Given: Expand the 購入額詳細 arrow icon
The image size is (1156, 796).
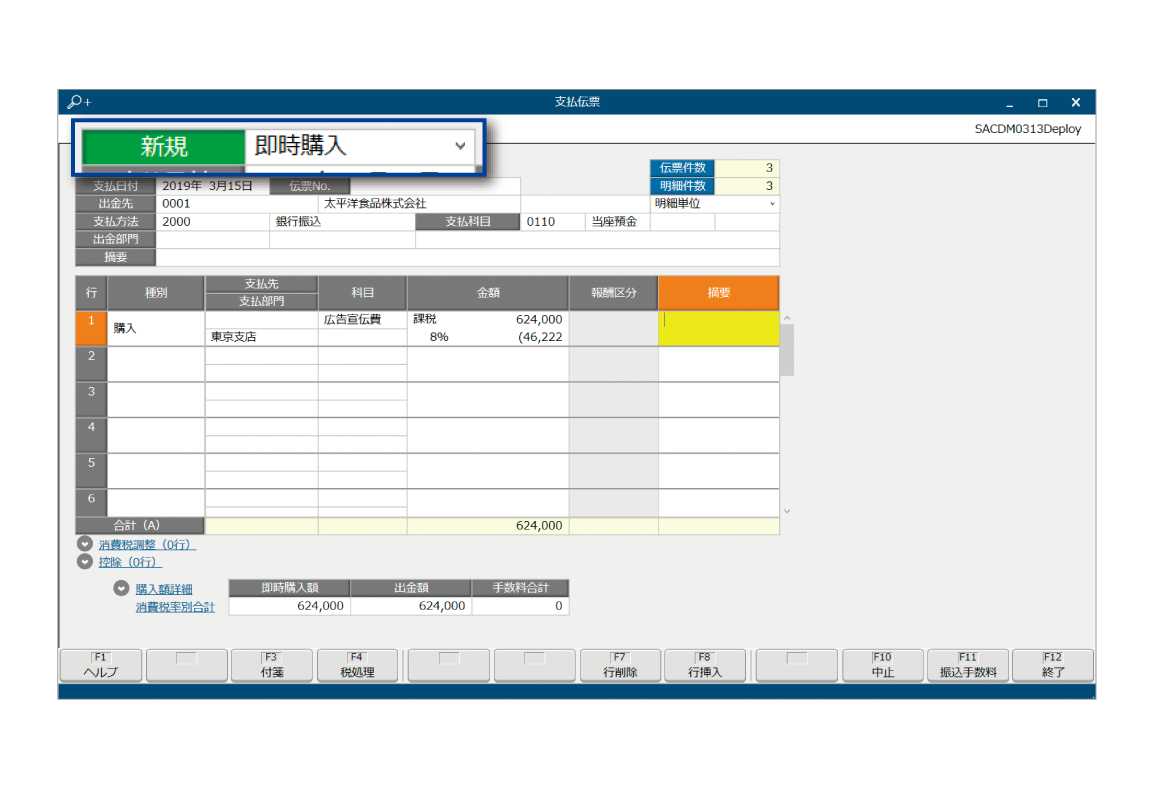Looking at the screenshot, I should click(x=121, y=589).
